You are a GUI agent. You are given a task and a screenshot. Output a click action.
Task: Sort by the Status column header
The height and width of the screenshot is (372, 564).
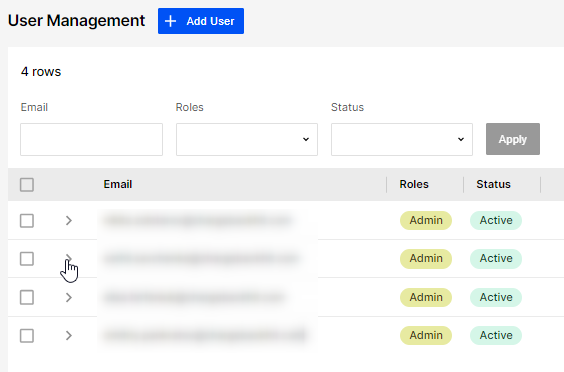[494, 184]
